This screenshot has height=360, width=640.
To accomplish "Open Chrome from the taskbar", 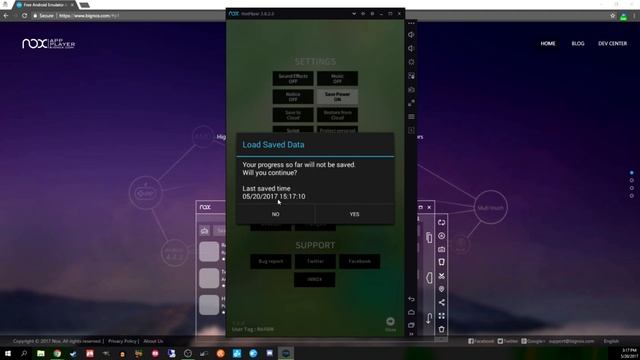I will pyautogui.click(x=57, y=353).
